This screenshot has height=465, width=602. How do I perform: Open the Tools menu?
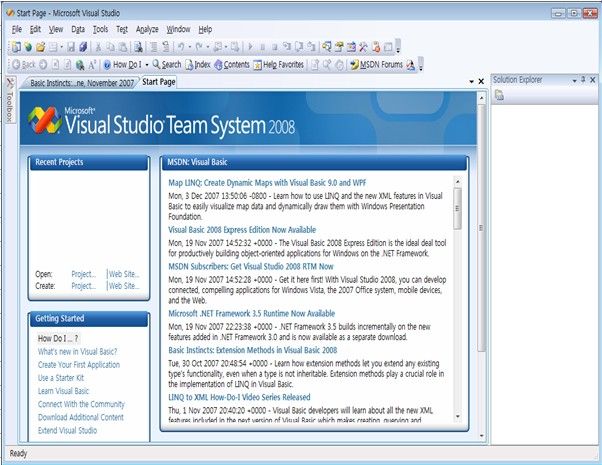[x=100, y=29]
